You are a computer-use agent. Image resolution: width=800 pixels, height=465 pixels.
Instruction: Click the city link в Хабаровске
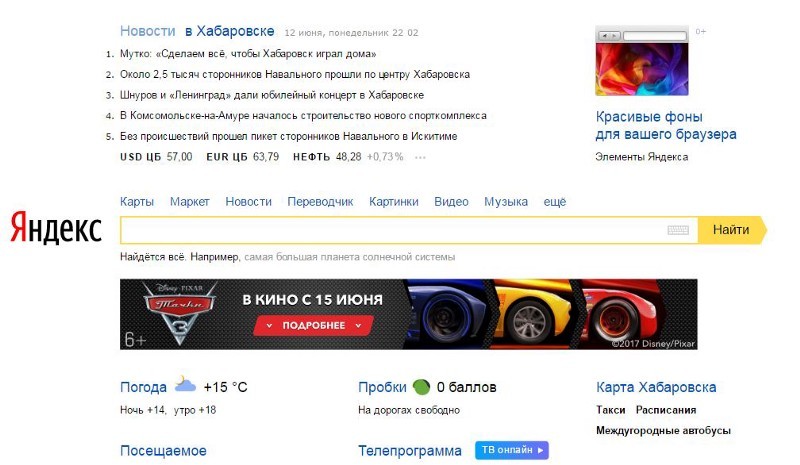coord(230,31)
